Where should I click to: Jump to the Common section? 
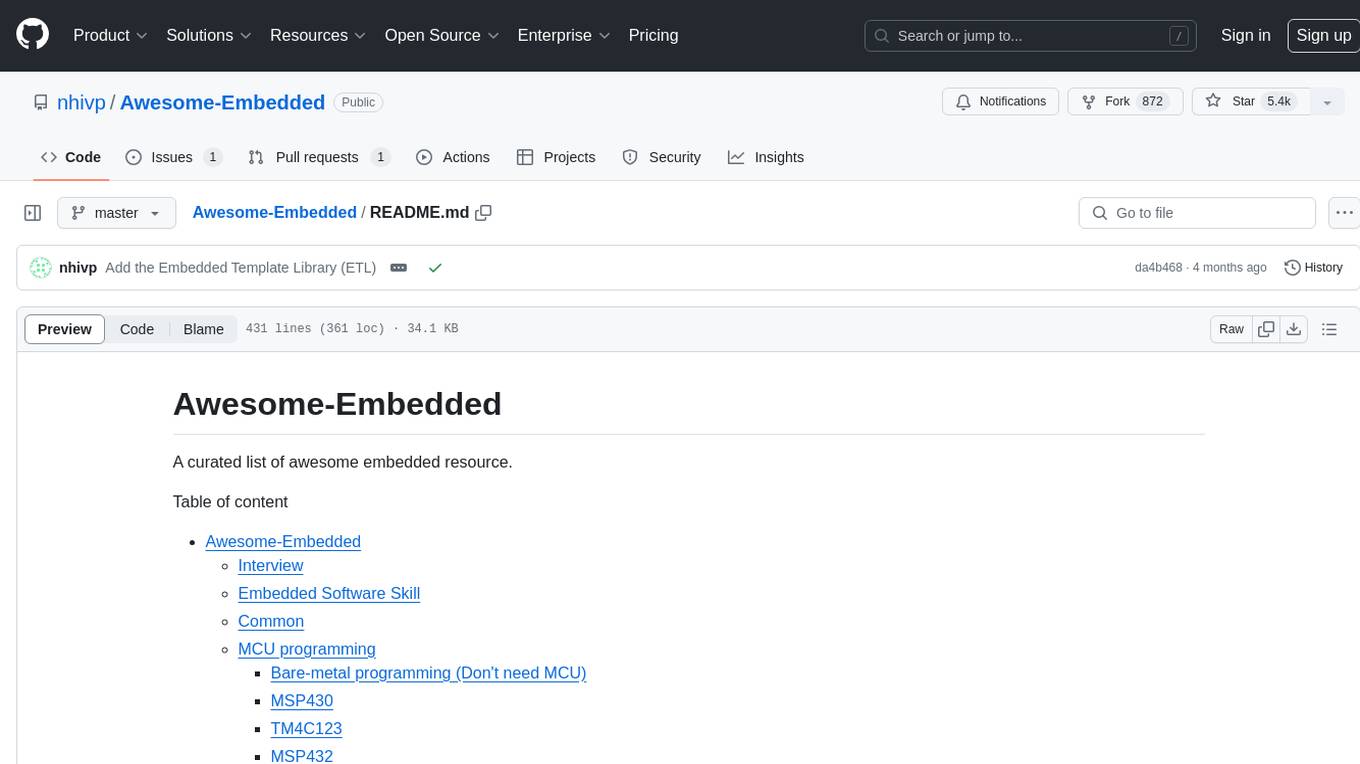click(x=271, y=622)
